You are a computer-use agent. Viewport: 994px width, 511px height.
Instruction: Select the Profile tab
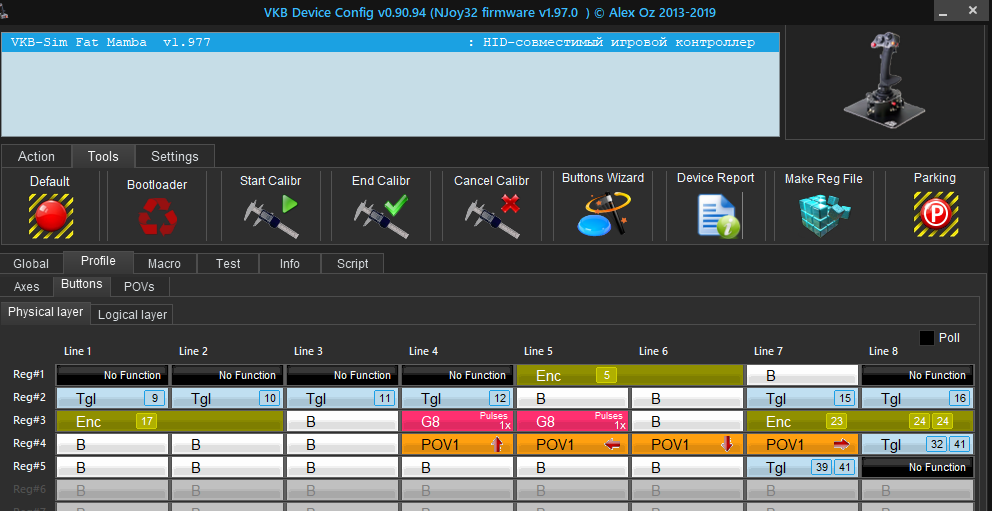pyautogui.click(x=98, y=261)
